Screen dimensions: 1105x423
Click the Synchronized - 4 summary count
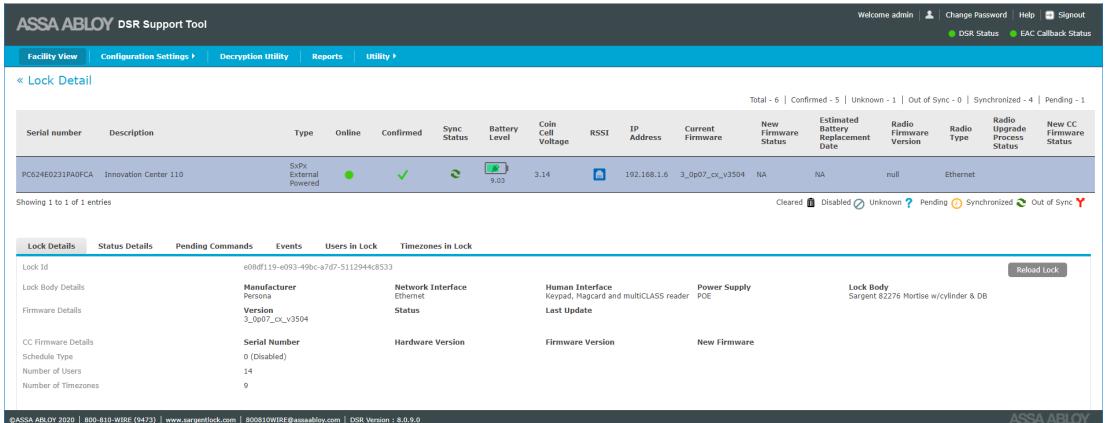(x=1004, y=100)
